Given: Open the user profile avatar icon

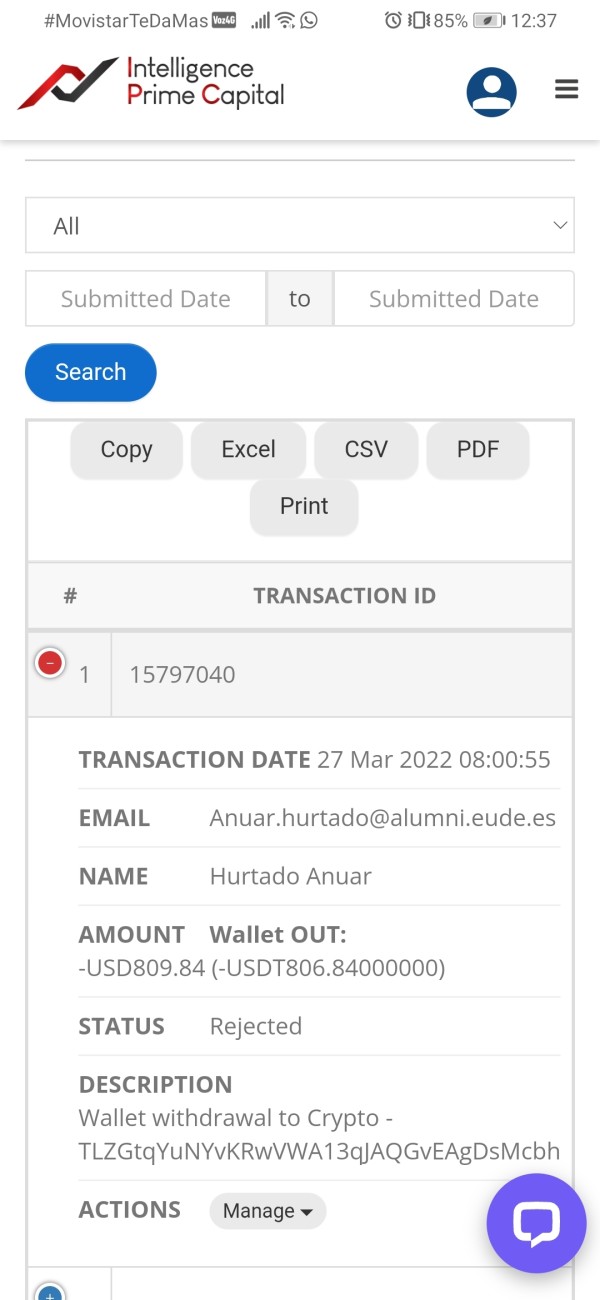Looking at the screenshot, I should click(491, 93).
